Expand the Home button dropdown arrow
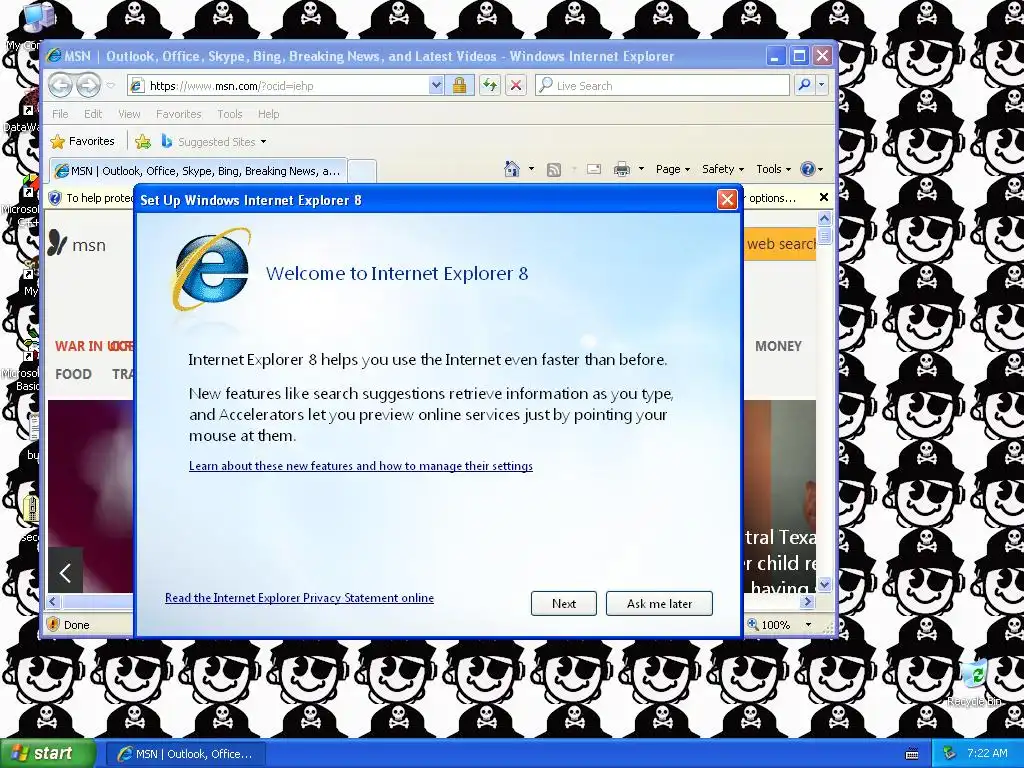This screenshot has width=1024, height=768. pos(531,169)
